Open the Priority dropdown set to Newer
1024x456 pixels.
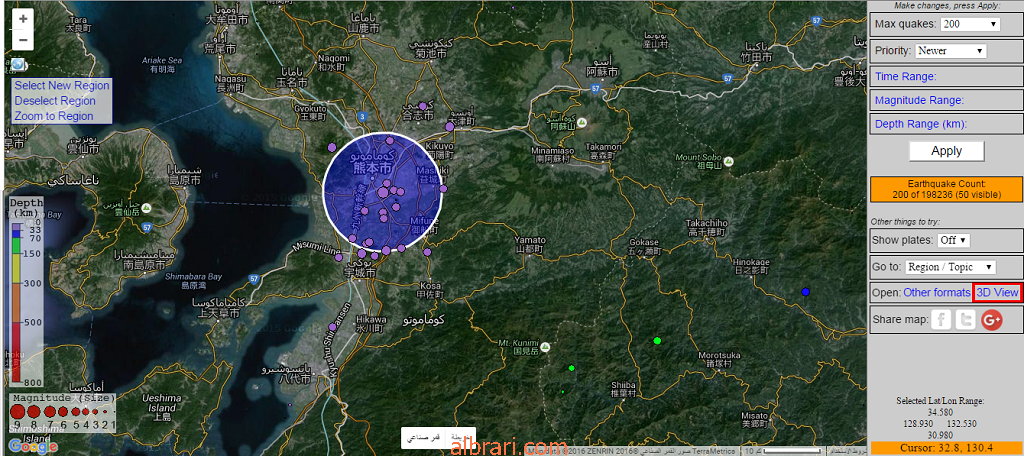pyautogui.click(x=951, y=50)
